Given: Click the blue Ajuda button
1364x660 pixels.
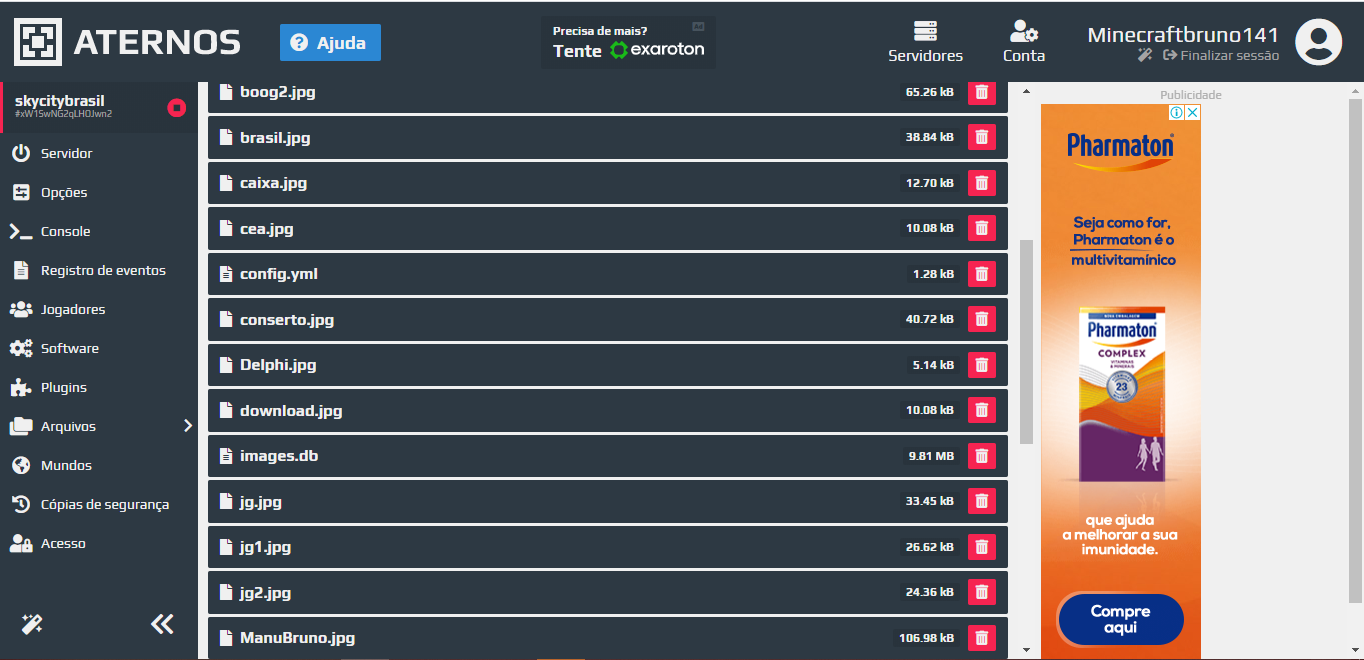Looking at the screenshot, I should [x=330, y=43].
